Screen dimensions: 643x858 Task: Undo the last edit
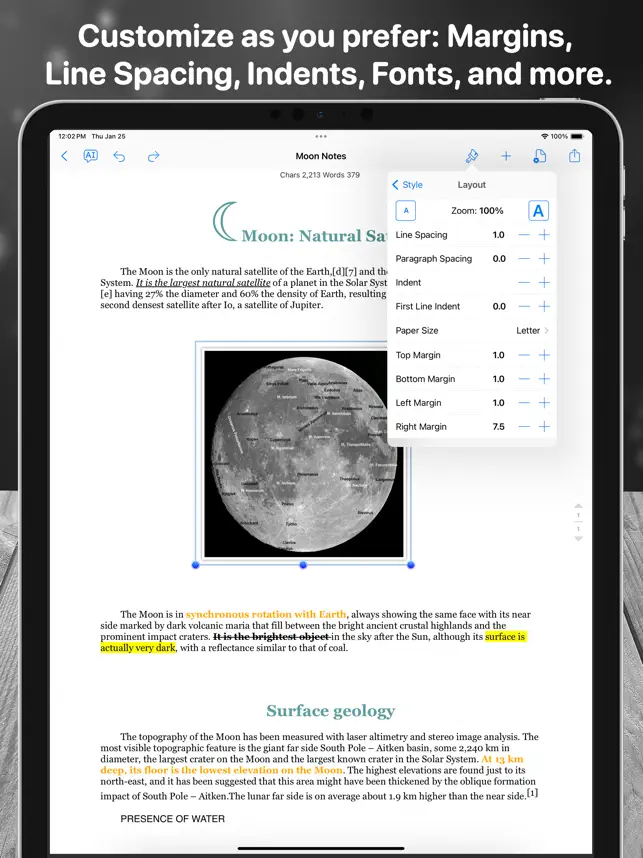click(119, 157)
